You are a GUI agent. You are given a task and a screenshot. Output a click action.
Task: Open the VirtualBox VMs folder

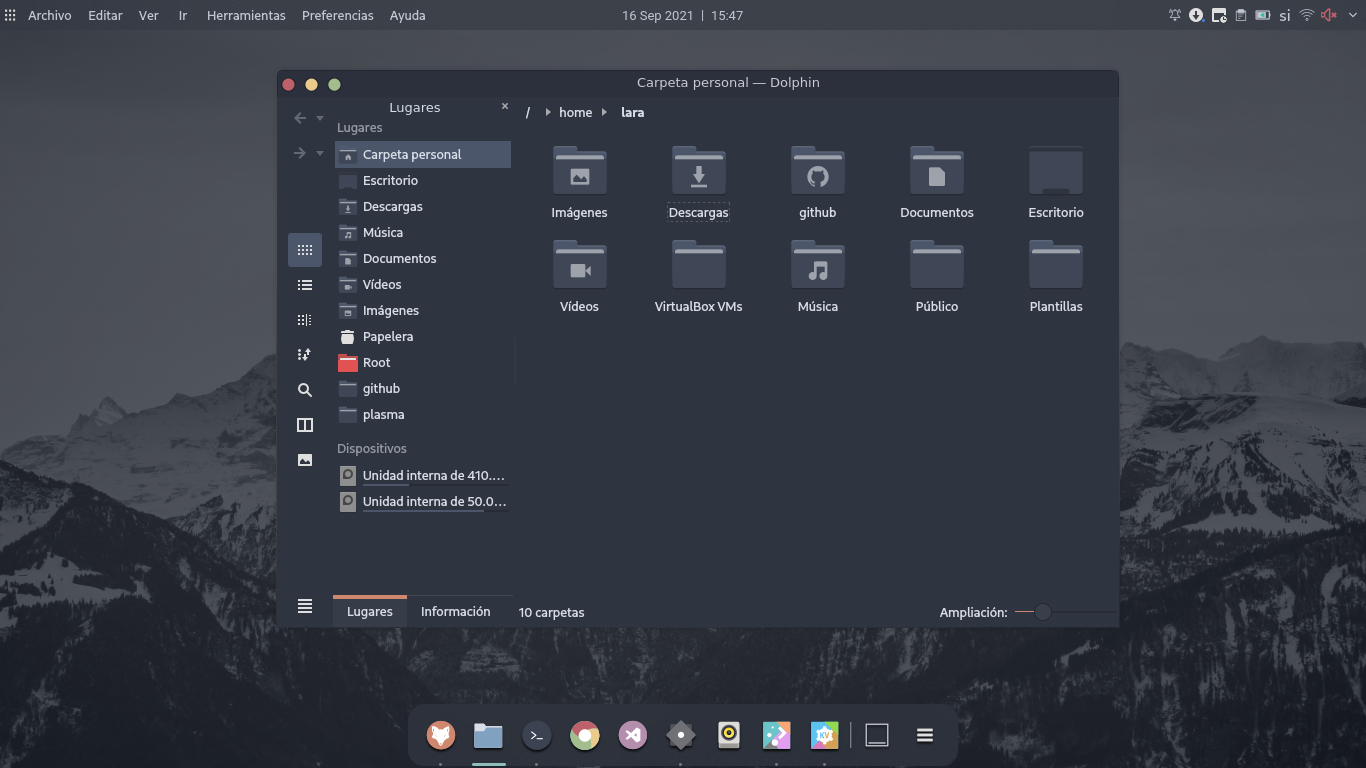(x=699, y=265)
